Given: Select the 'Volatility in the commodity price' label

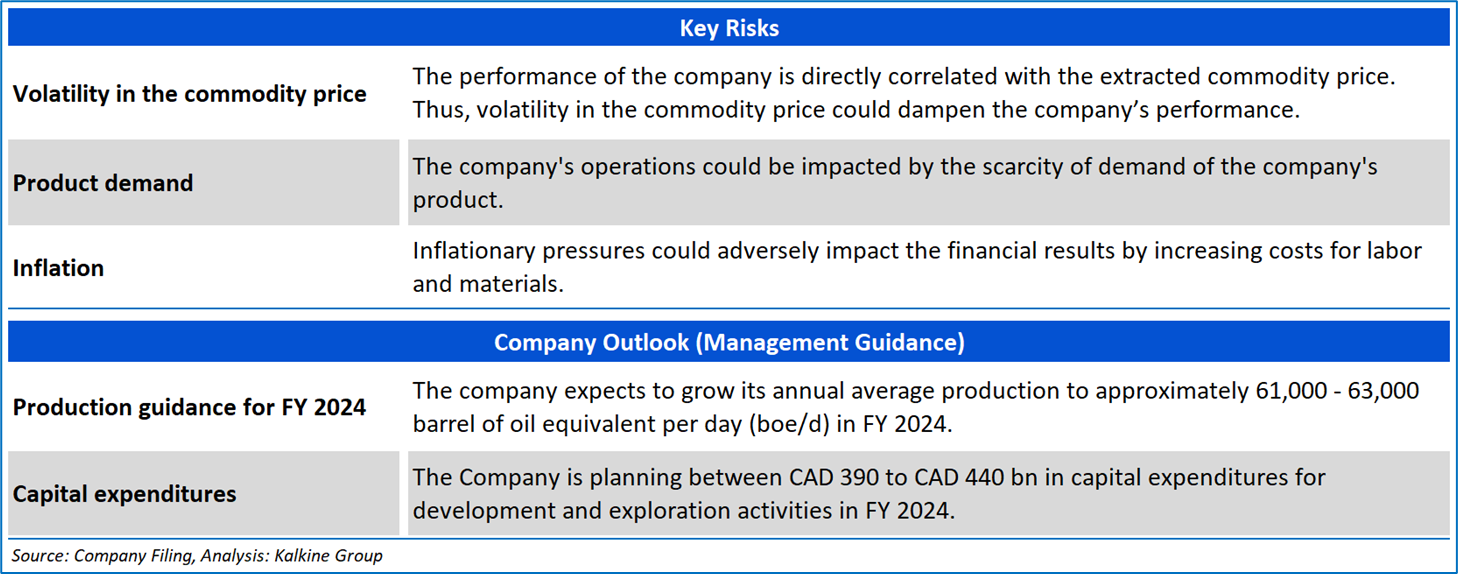Looking at the screenshot, I should tap(189, 94).
